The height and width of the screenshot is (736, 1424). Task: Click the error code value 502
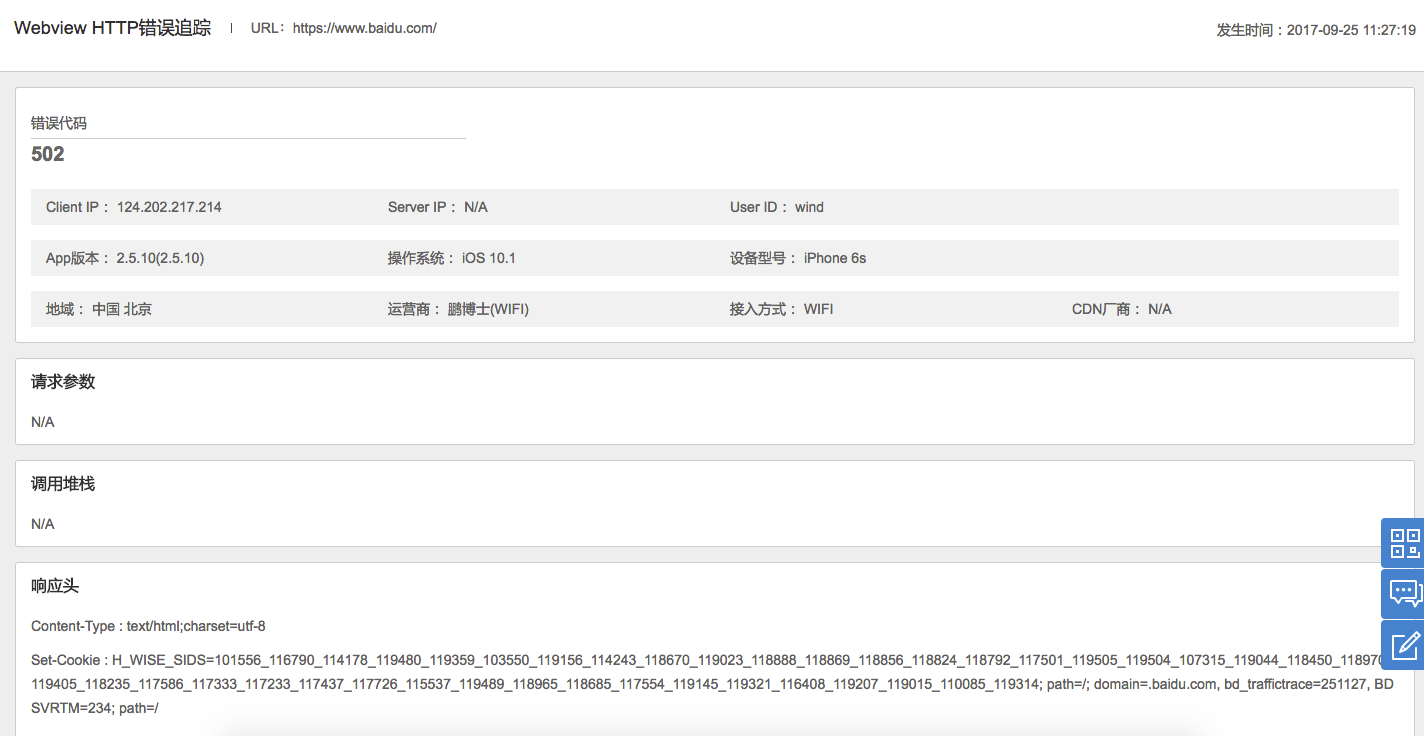(x=48, y=154)
